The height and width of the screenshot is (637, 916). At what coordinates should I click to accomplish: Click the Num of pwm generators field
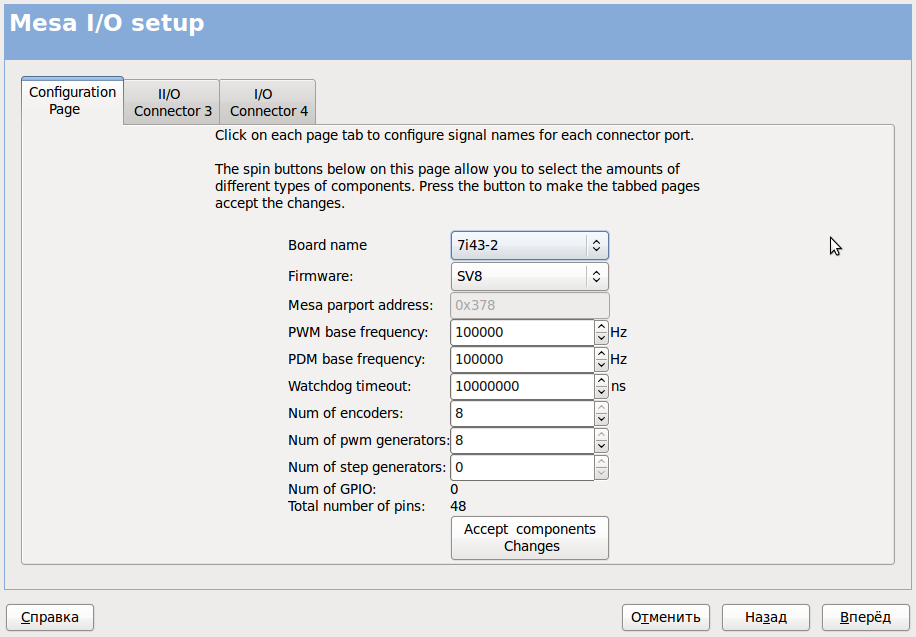tap(522, 440)
